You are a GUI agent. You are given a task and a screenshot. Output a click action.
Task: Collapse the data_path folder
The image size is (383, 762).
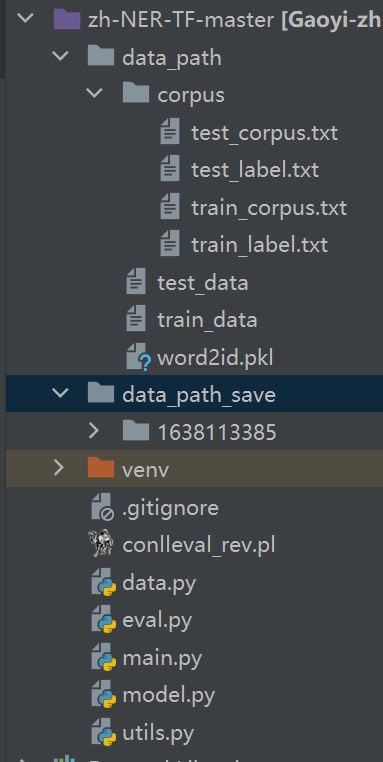tap(60, 57)
